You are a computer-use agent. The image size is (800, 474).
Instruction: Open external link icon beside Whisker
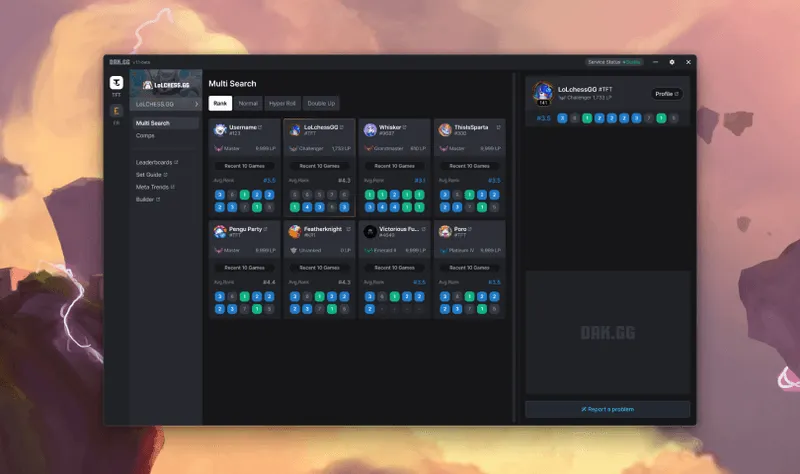405,127
